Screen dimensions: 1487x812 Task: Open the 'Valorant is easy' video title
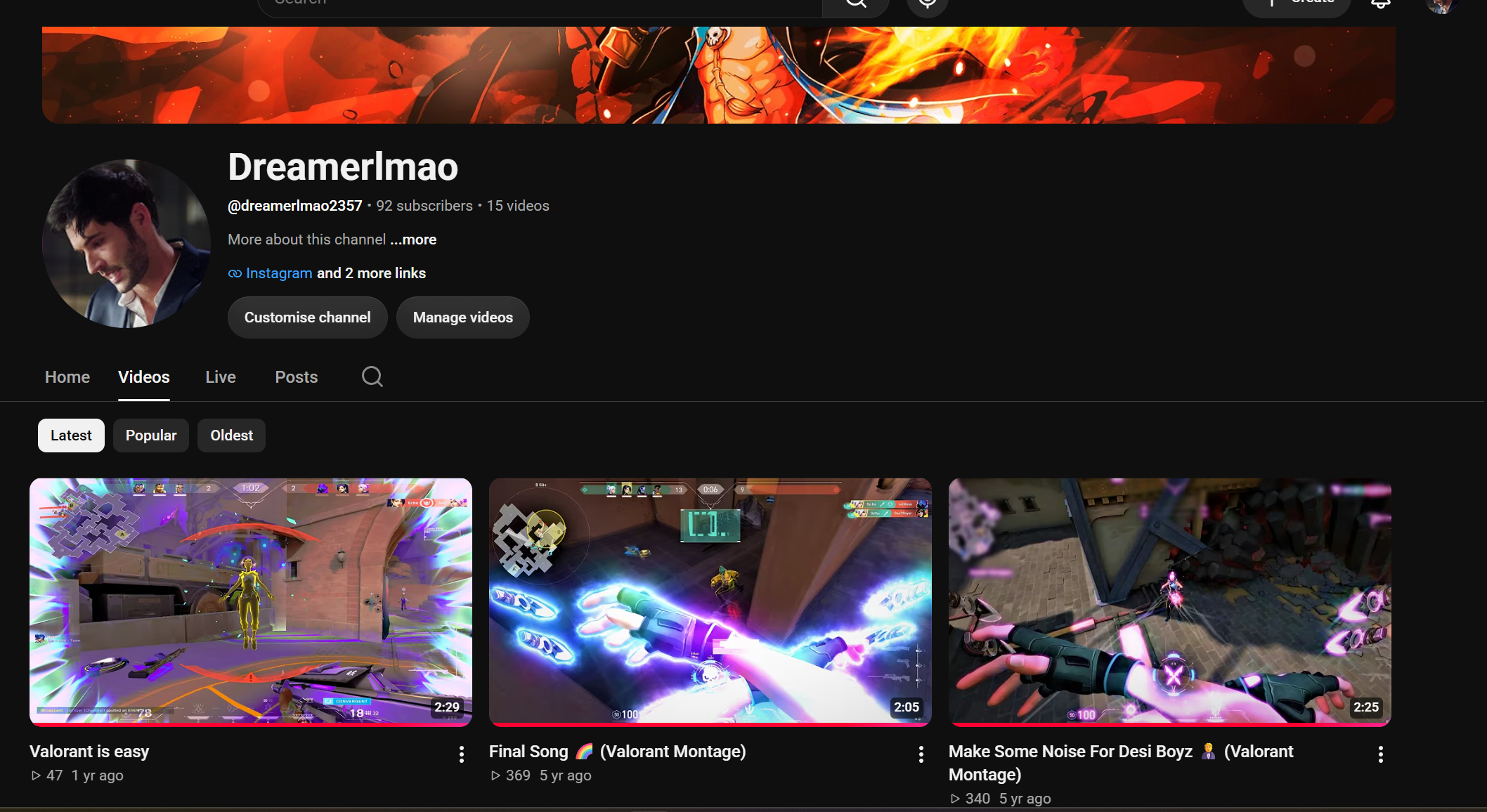tap(89, 752)
